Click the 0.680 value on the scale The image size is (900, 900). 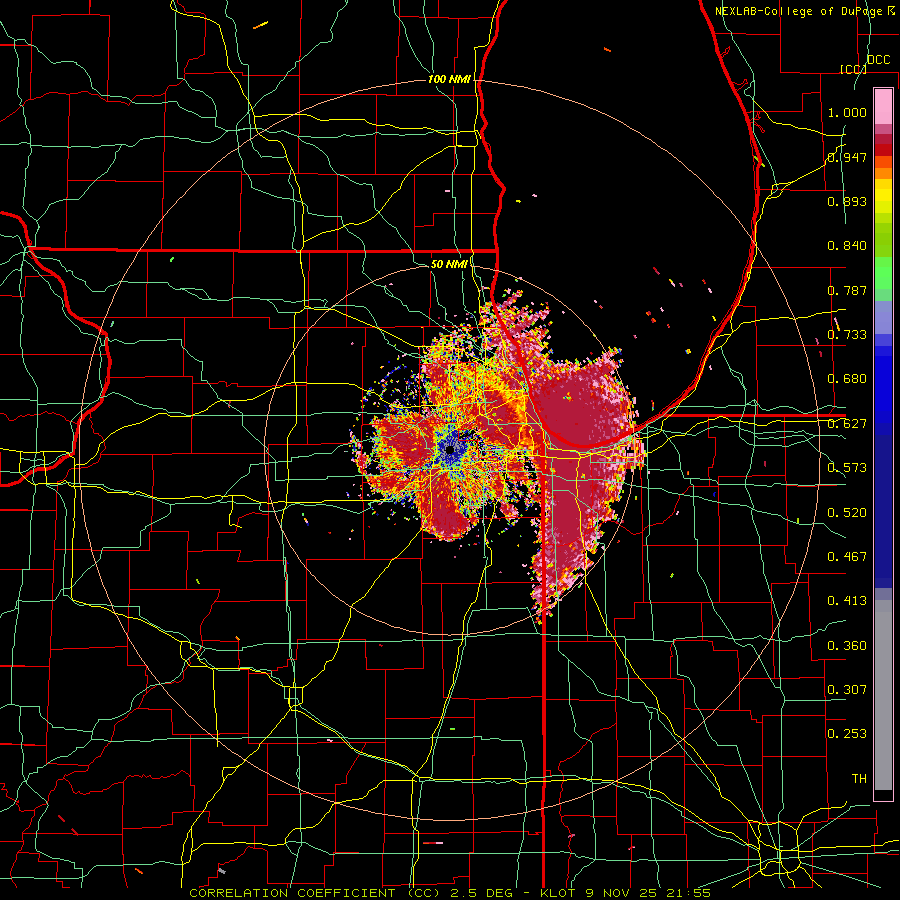[x=847, y=379]
